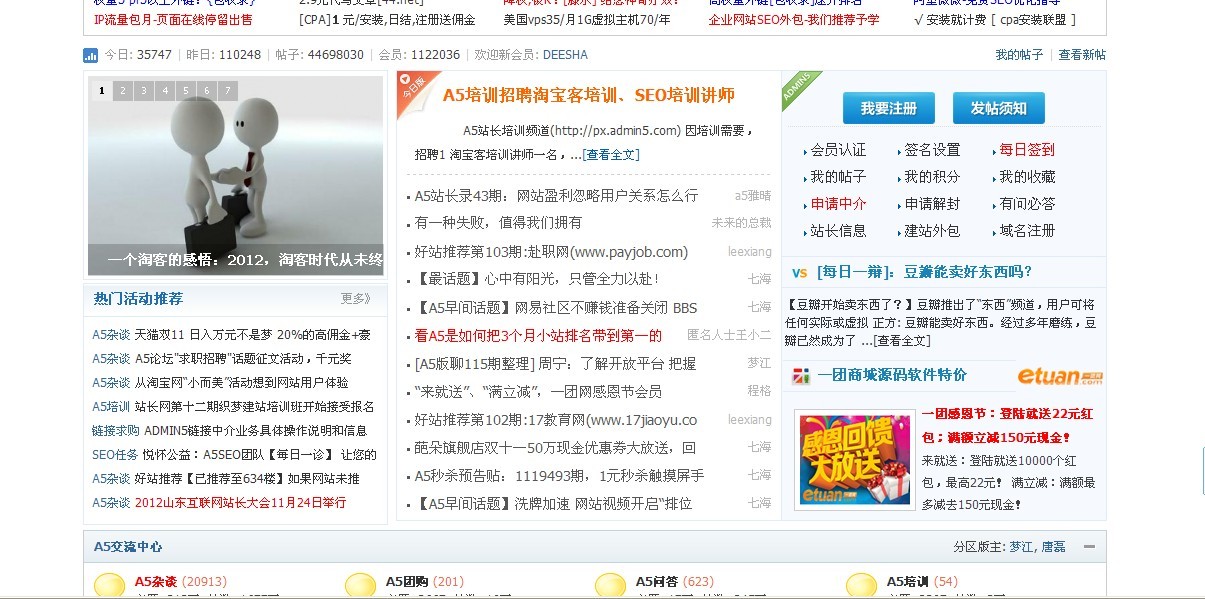Open author 匿名人士王小二
This screenshot has width=1205, height=599.
coord(729,336)
